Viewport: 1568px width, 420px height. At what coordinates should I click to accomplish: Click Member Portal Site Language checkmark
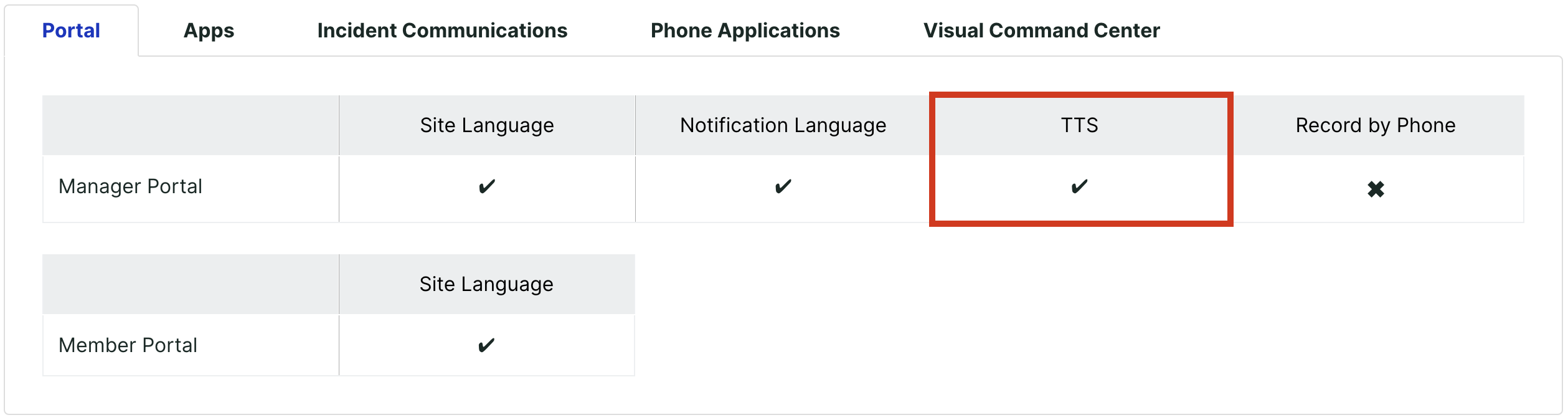486,345
